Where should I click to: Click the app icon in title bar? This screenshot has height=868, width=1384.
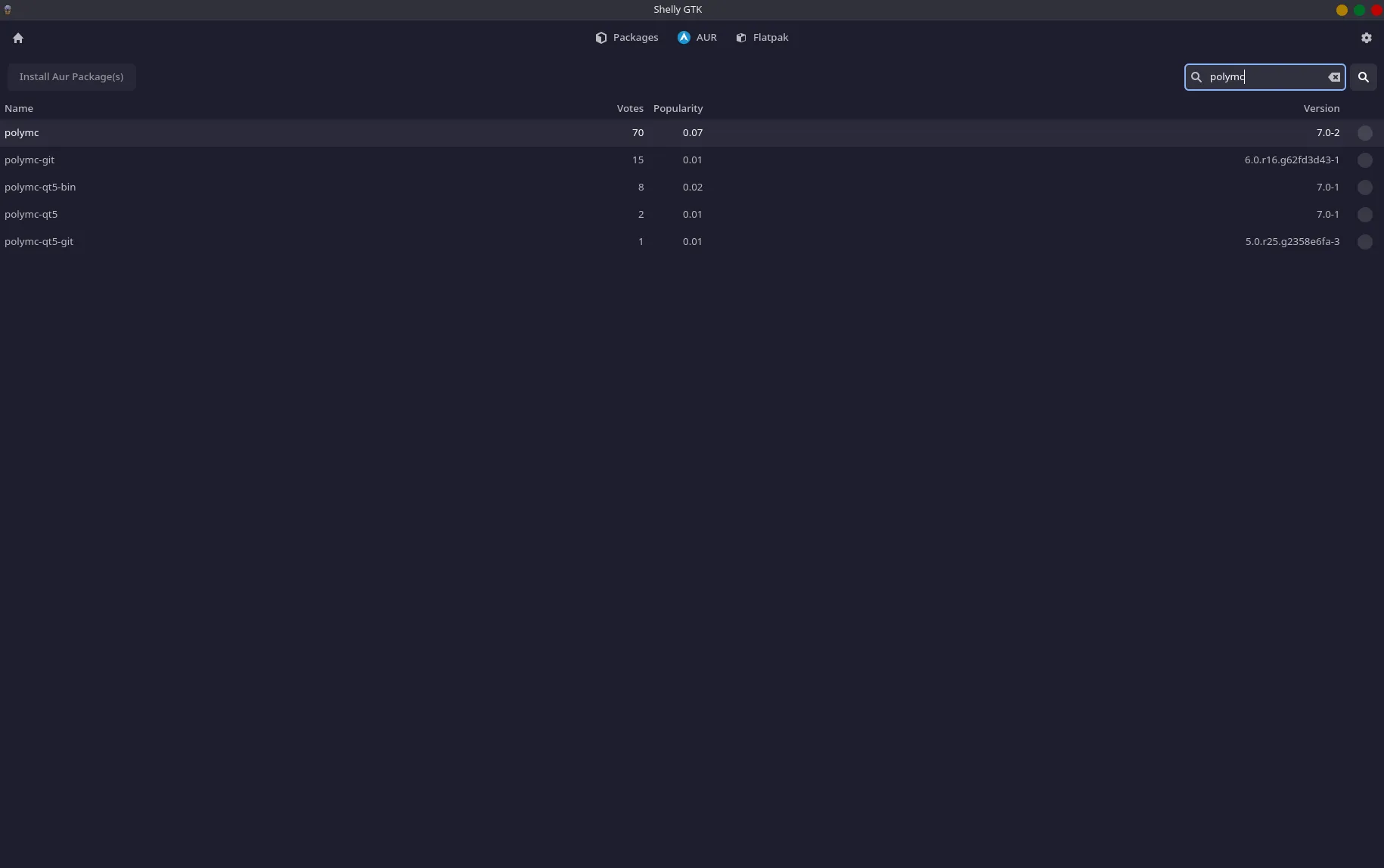pyautogui.click(x=8, y=10)
